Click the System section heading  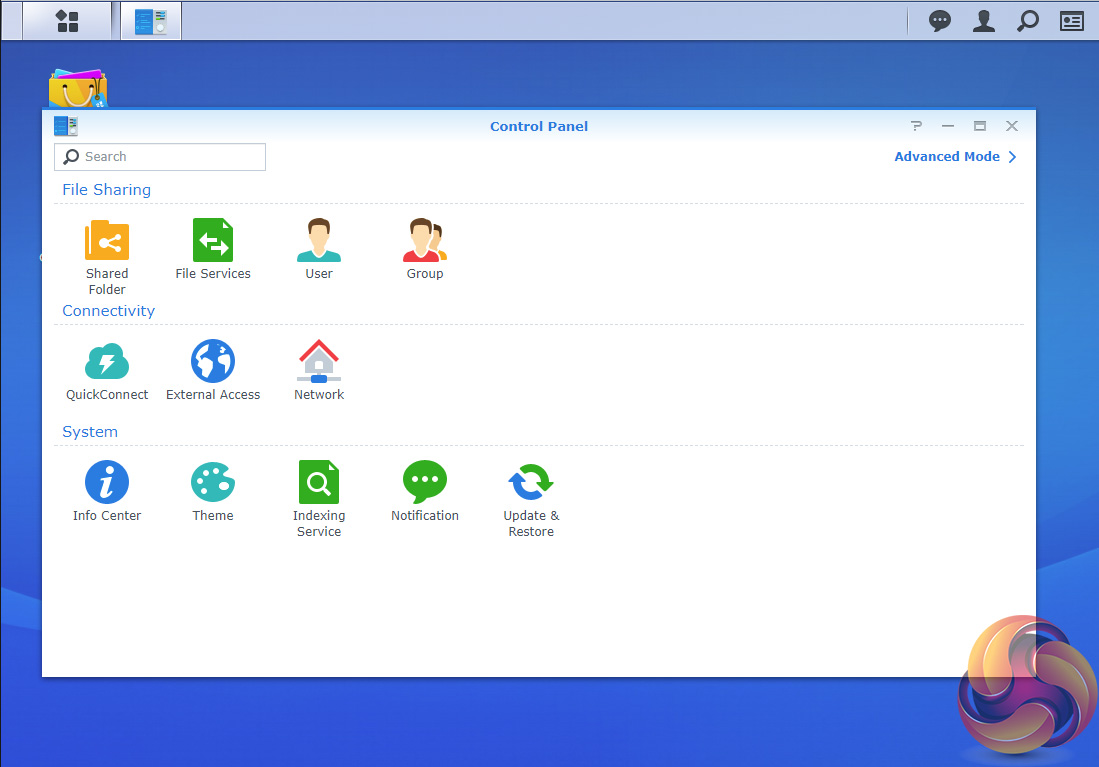(x=90, y=432)
